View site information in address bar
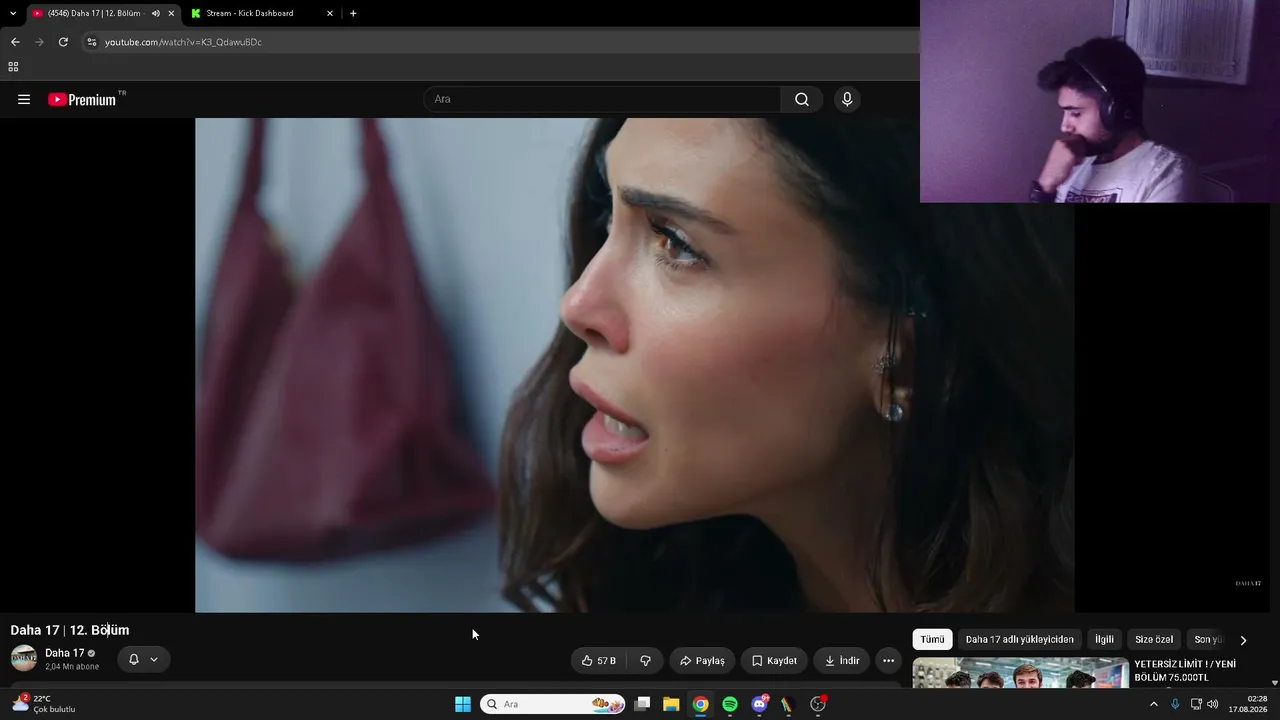The height and width of the screenshot is (720, 1280). pyautogui.click(x=91, y=42)
